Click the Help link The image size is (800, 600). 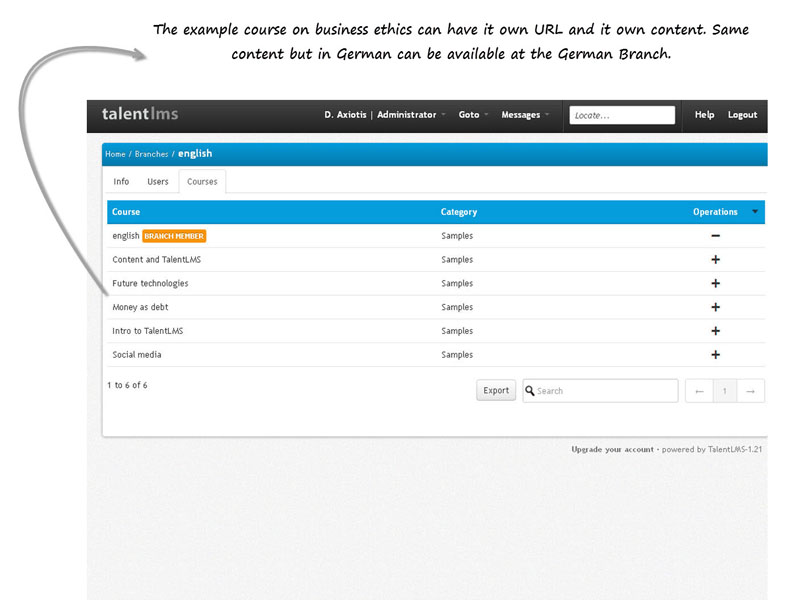click(704, 115)
